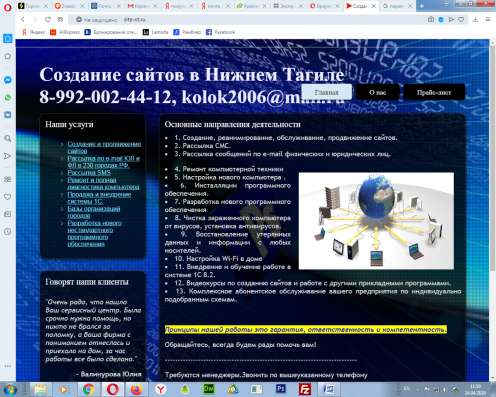The width and height of the screenshot is (496, 397).
Task: Follow 'Разработка нового нестандартного программного обеспечения' link
Action: tap(94, 233)
